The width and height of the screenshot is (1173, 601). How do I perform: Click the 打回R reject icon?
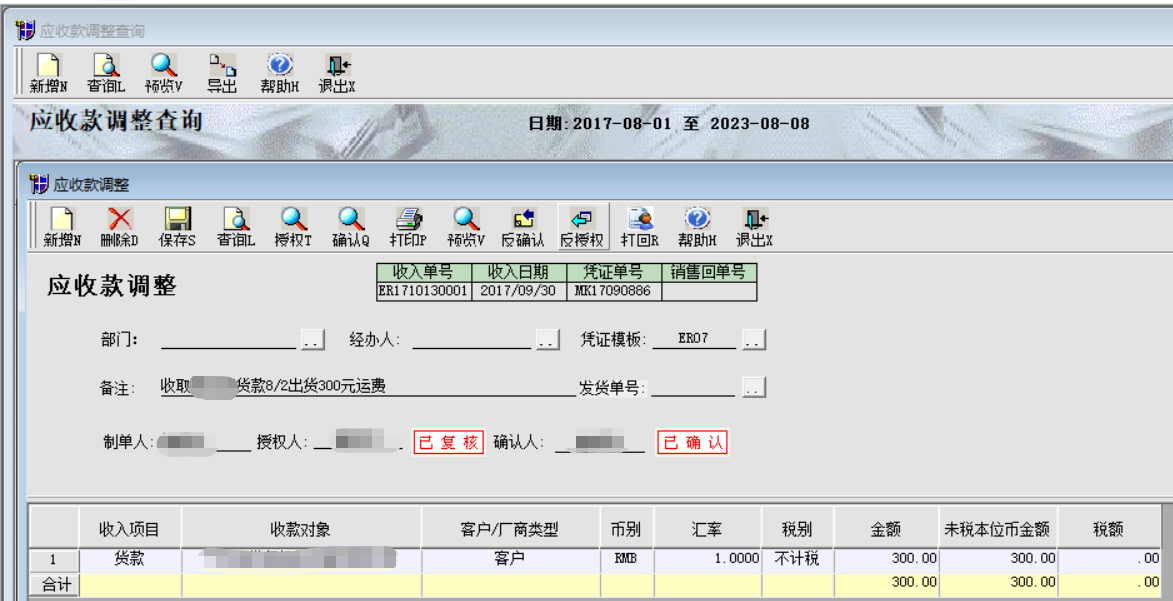[x=640, y=228]
